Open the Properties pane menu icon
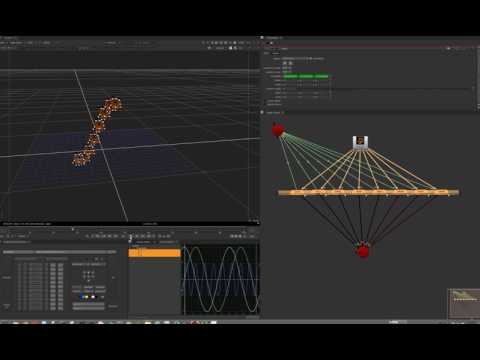 click(x=262, y=38)
